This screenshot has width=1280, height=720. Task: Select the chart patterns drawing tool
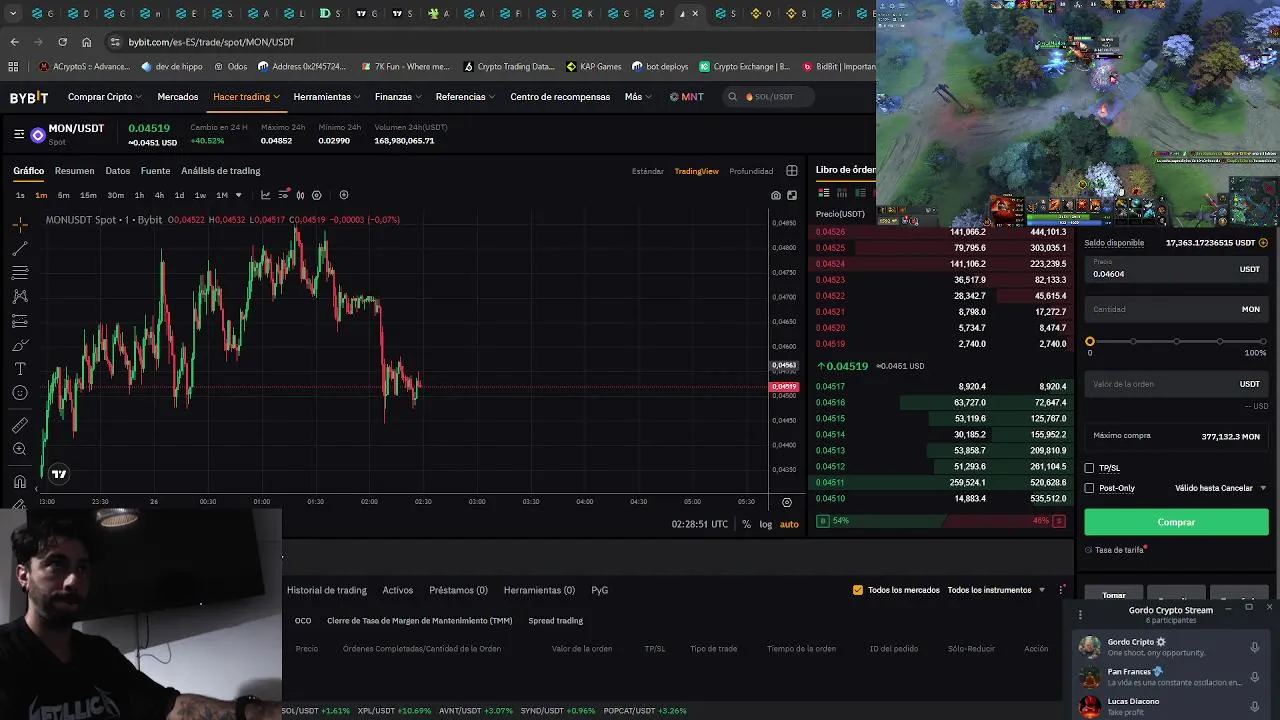(20, 296)
